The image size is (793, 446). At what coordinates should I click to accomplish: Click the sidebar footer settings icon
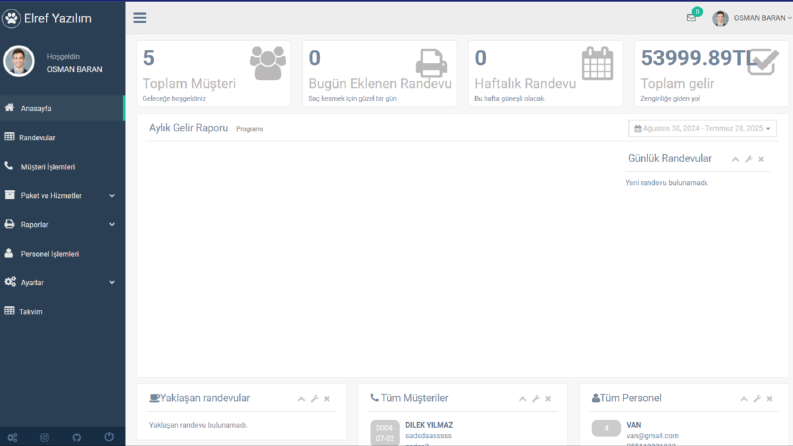pos(12,437)
